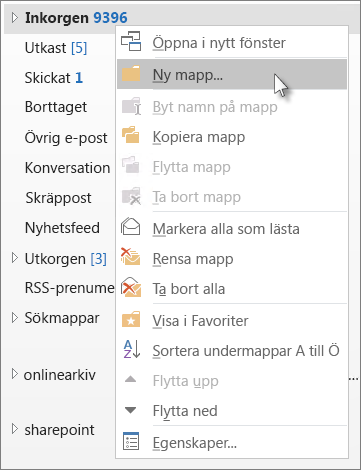Click the A-Z sort icon

coord(132,349)
